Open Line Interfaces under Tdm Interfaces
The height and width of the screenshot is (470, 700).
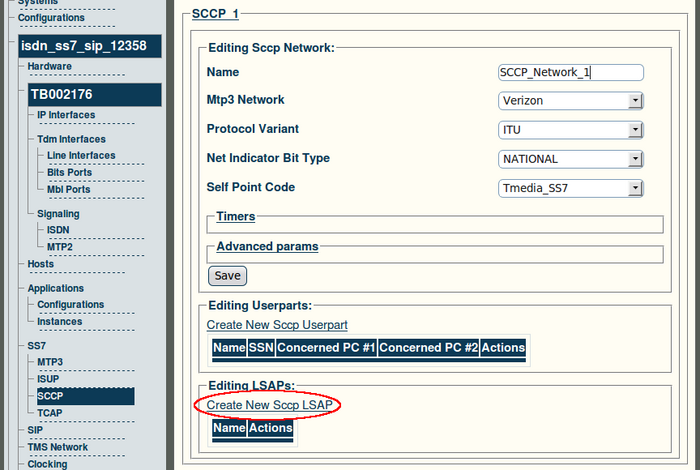click(81, 156)
